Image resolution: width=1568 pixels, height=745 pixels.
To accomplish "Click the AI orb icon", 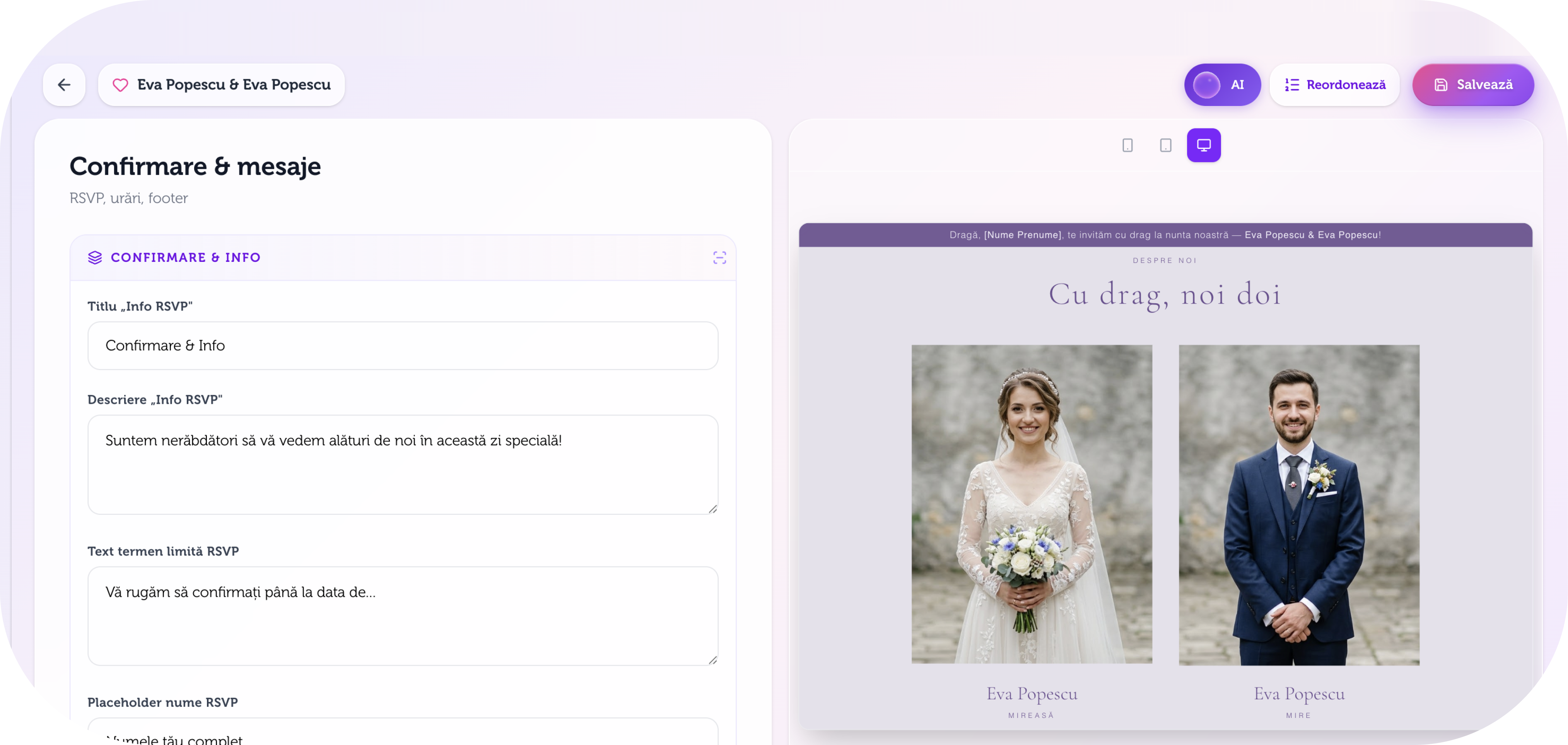I will [x=1206, y=85].
